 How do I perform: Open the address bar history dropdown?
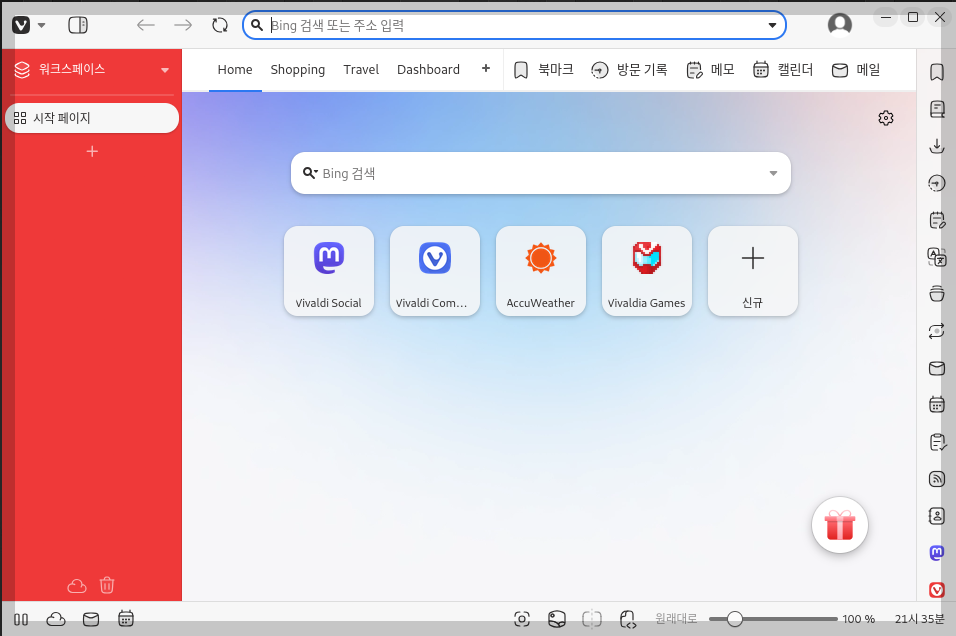point(772,25)
